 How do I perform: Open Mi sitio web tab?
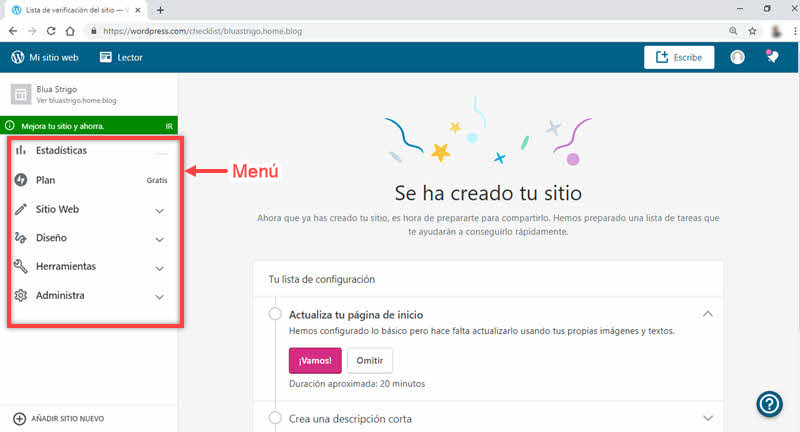(x=44, y=57)
